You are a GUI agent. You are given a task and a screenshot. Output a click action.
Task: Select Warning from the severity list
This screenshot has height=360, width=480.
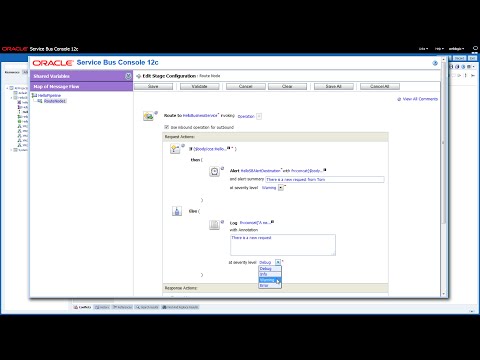[270, 280]
